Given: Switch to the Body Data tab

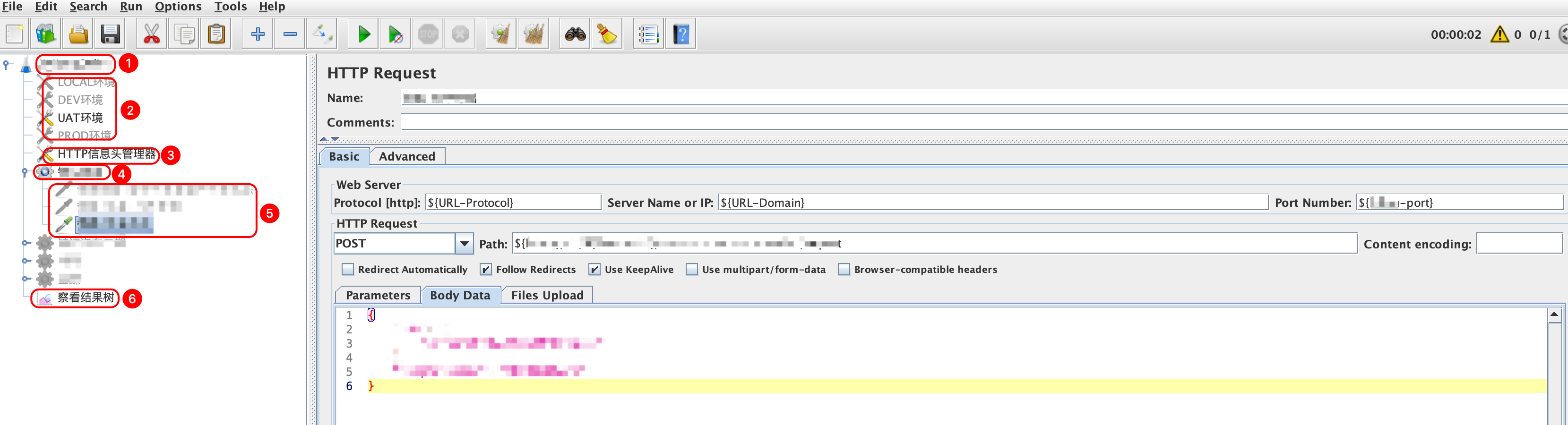Looking at the screenshot, I should (x=460, y=295).
